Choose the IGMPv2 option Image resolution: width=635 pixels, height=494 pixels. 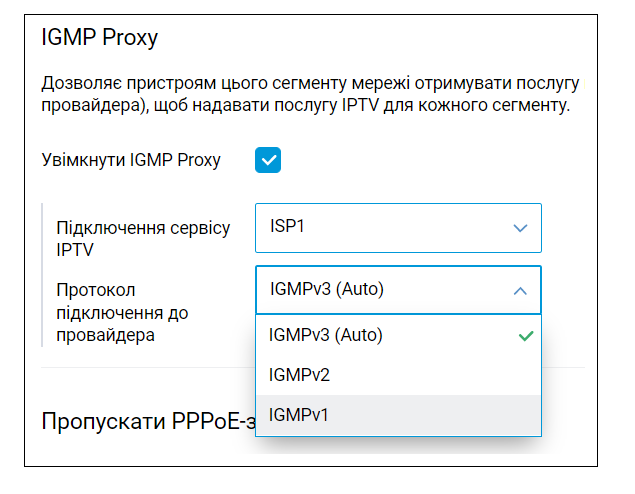[x=398, y=375]
